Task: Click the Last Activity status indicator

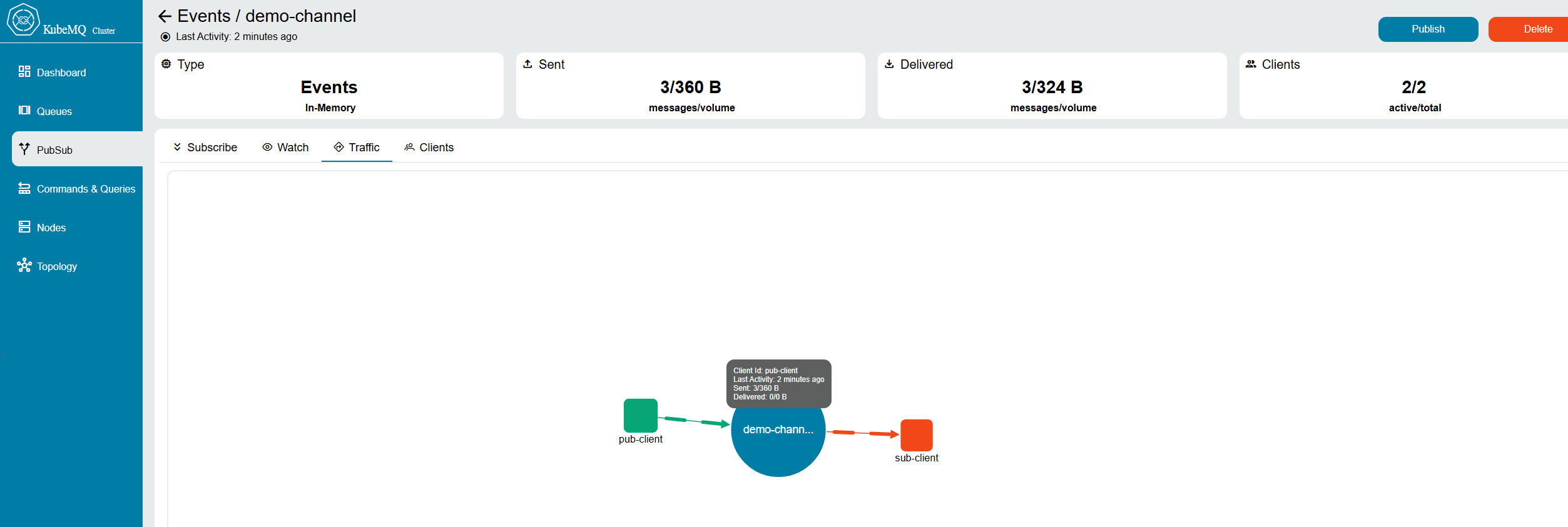Action: pyautogui.click(x=166, y=37)
